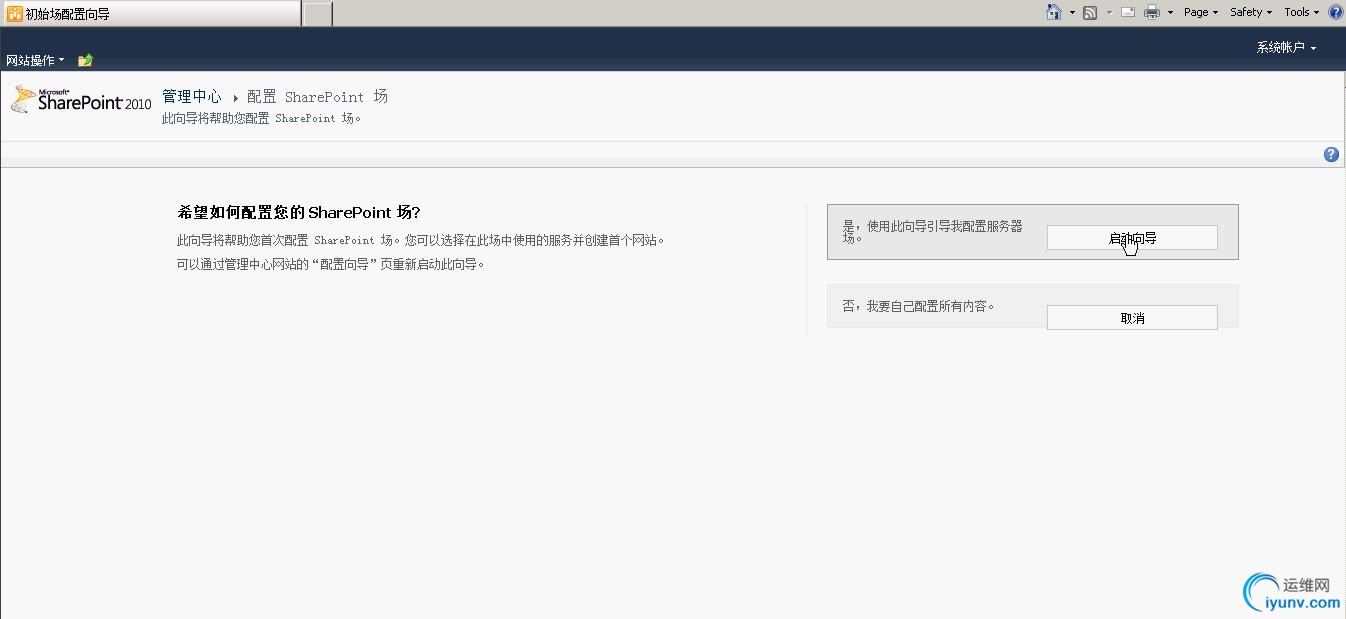
Task: Click the SharePoint 2010 logo
Action: (81, 100)
